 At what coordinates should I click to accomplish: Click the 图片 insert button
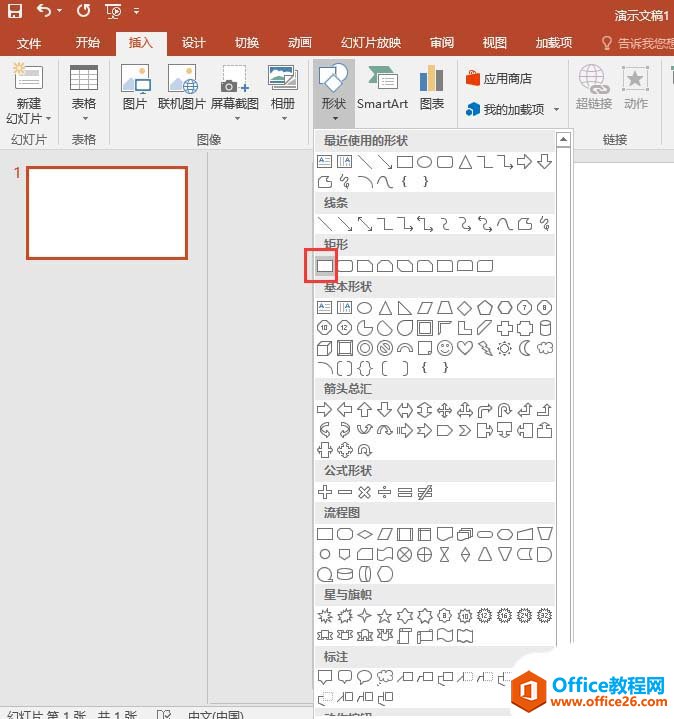135,87
